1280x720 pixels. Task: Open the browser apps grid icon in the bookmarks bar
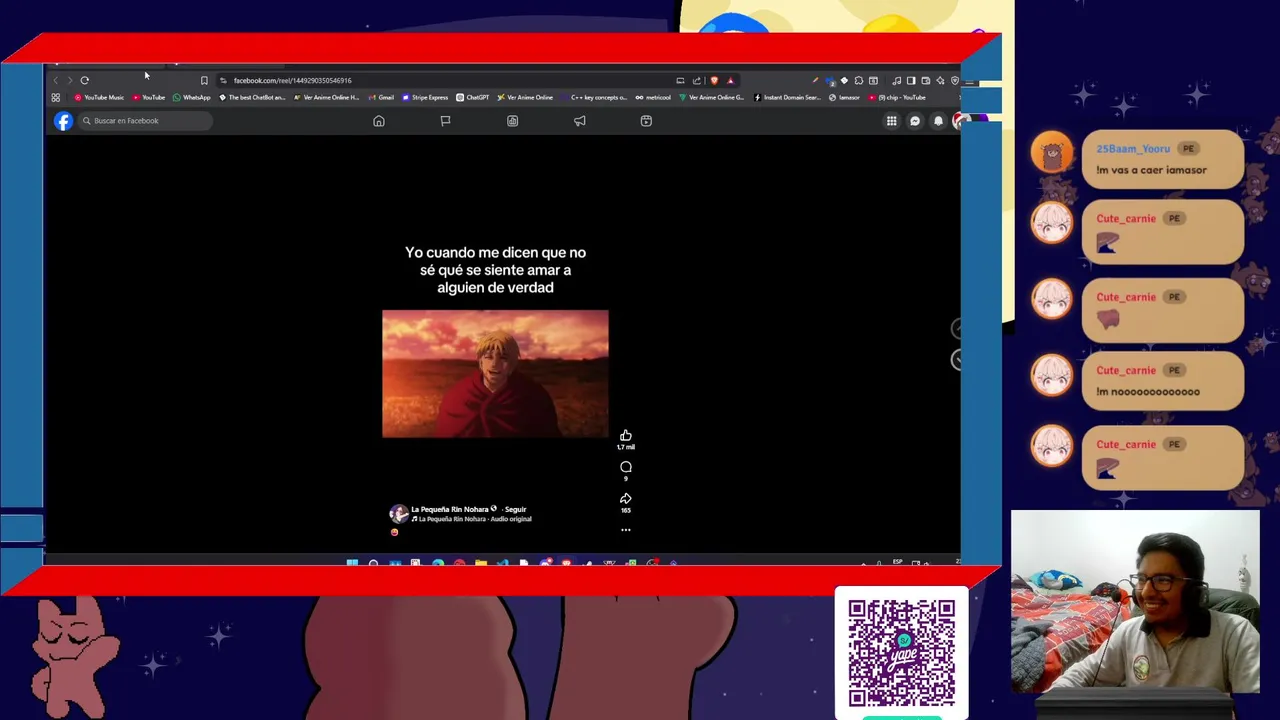[x=56, y=97]
